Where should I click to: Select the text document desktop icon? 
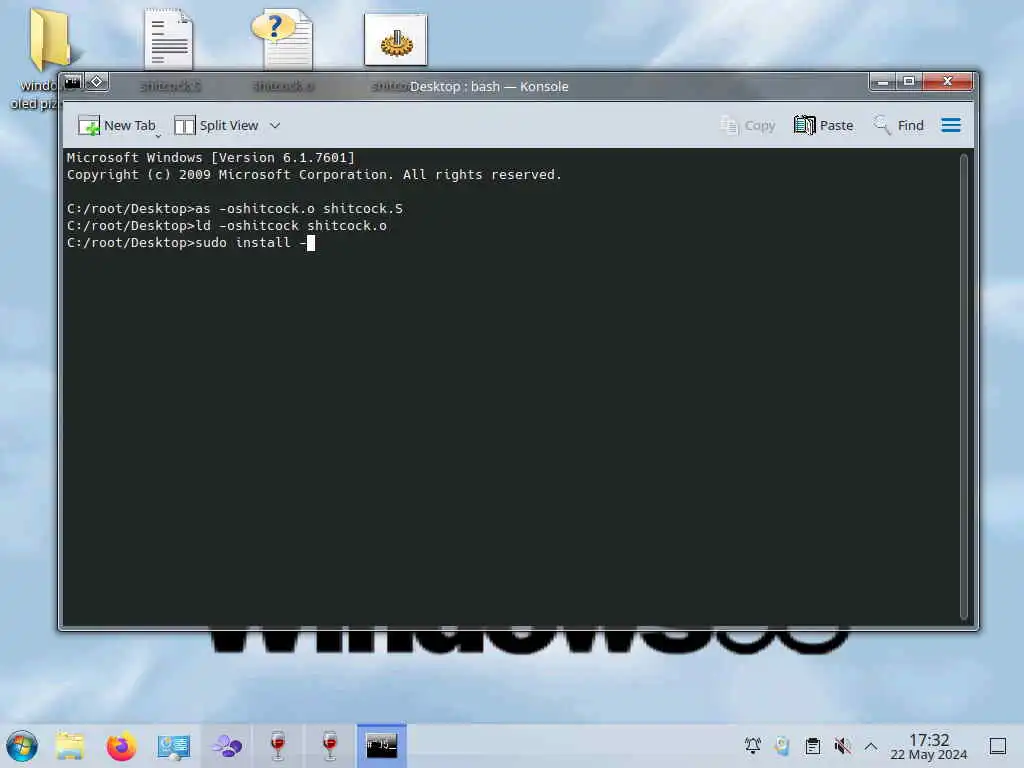click(168, 39)
